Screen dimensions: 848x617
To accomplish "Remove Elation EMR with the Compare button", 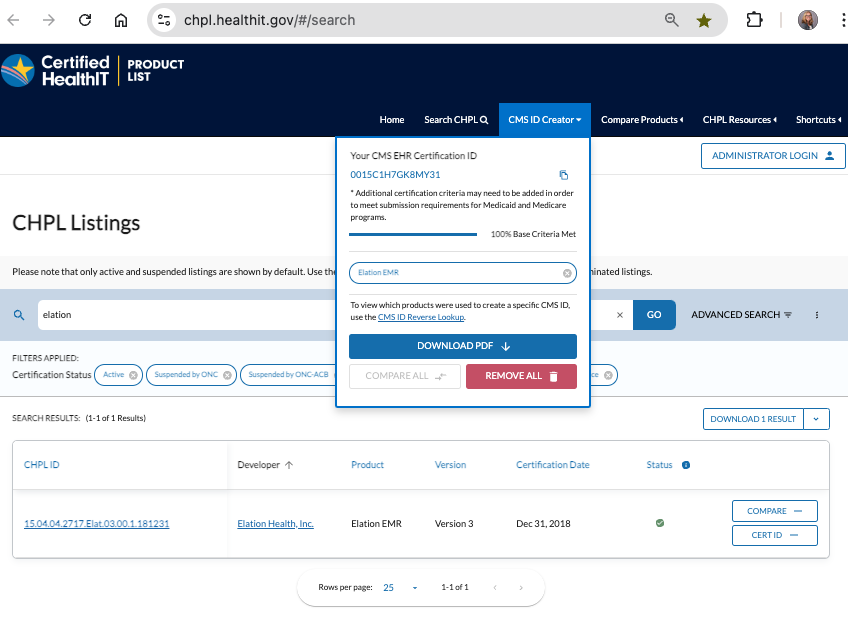I will tap(774, 511).
